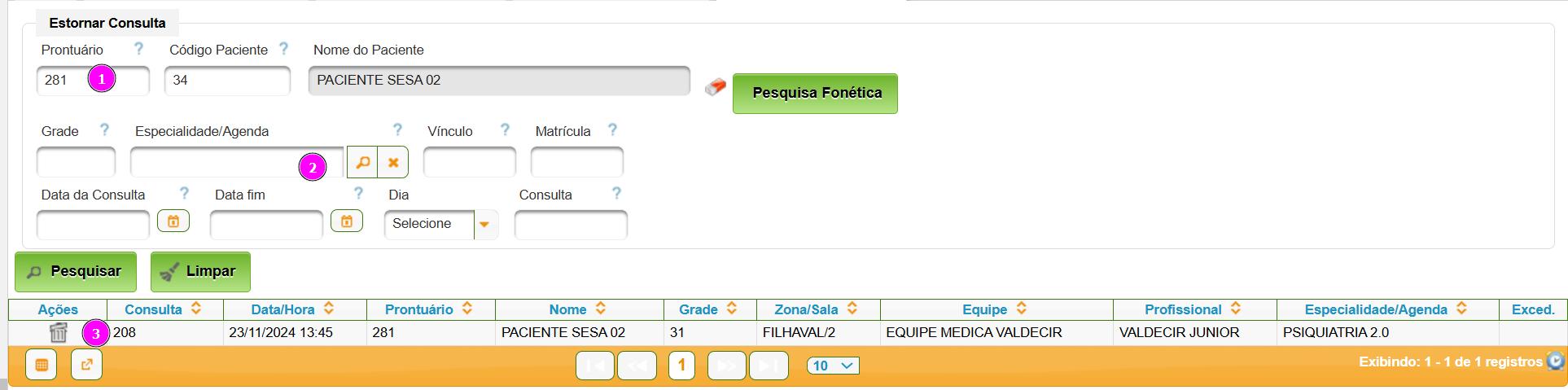Click the help icon next to Matrícula
This screenshot has height=390, width=1568.
(x=612, y=129)
